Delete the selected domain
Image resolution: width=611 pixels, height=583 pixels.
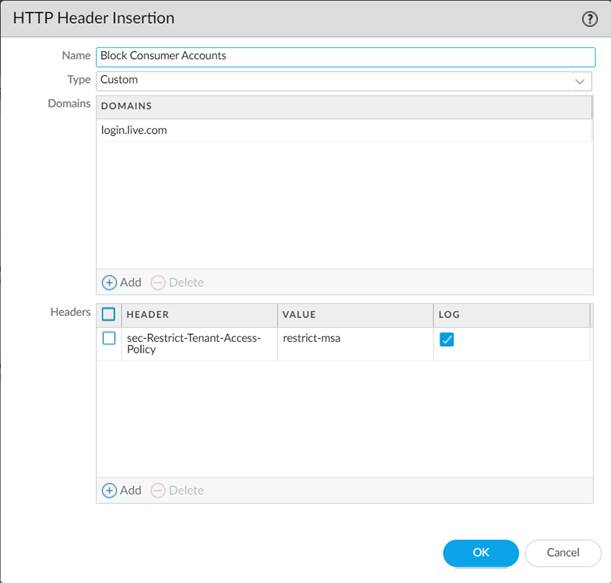coord(177,282)
